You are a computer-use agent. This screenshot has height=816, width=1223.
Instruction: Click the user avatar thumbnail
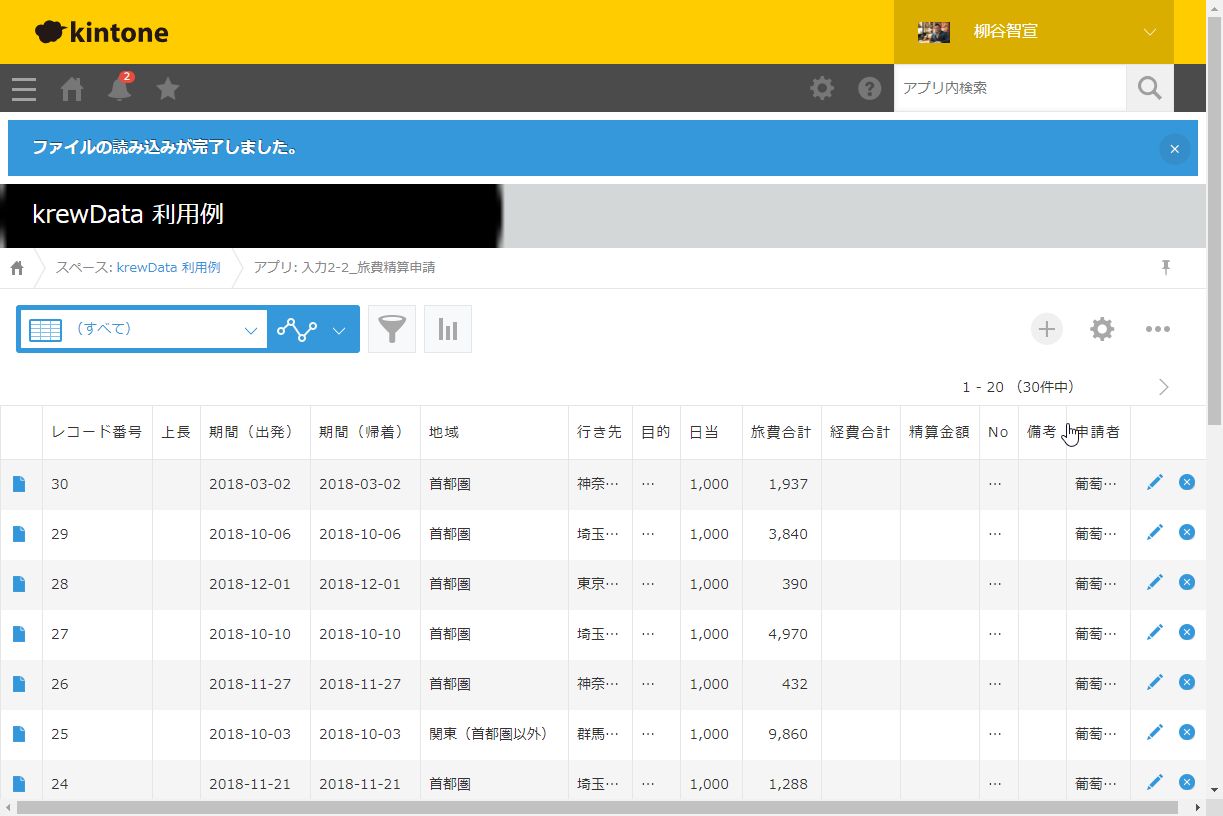pos(934,32)
